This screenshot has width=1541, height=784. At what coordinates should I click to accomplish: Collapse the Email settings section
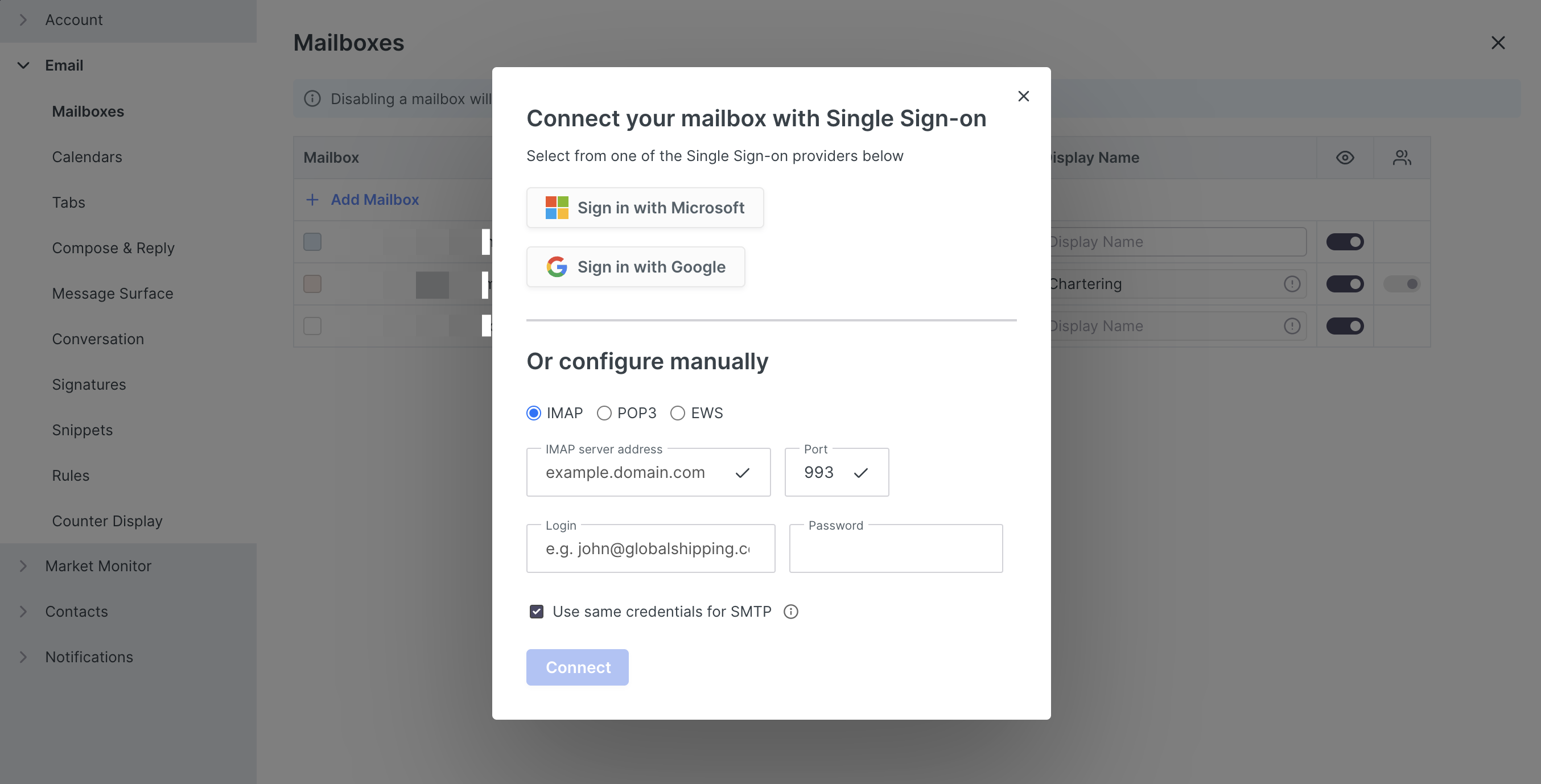pos(23,65)
